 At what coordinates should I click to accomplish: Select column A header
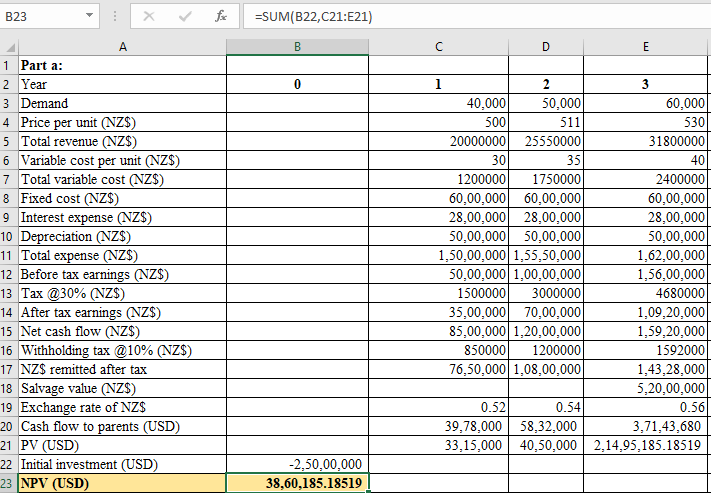[x=122, y=46]
